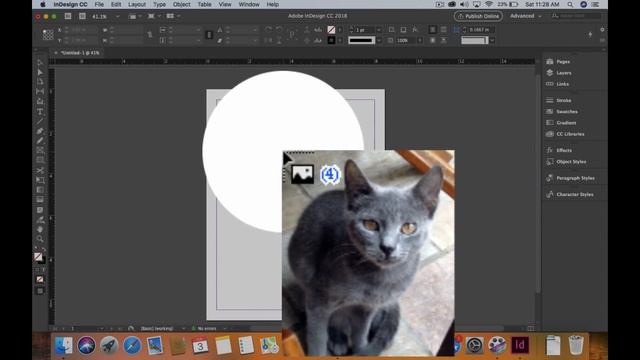
Task: Open the Window menu
Action: pos(249,4)
